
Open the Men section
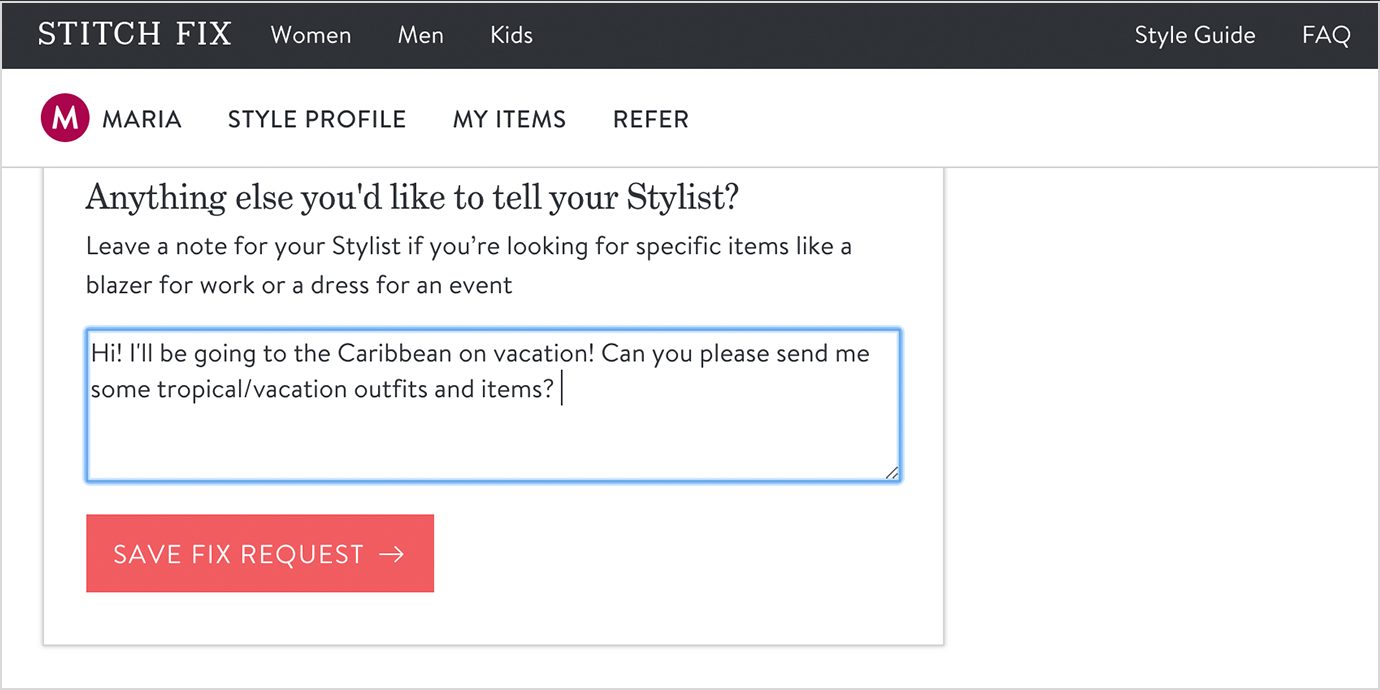pyautogui.click(x=420, y=35)
